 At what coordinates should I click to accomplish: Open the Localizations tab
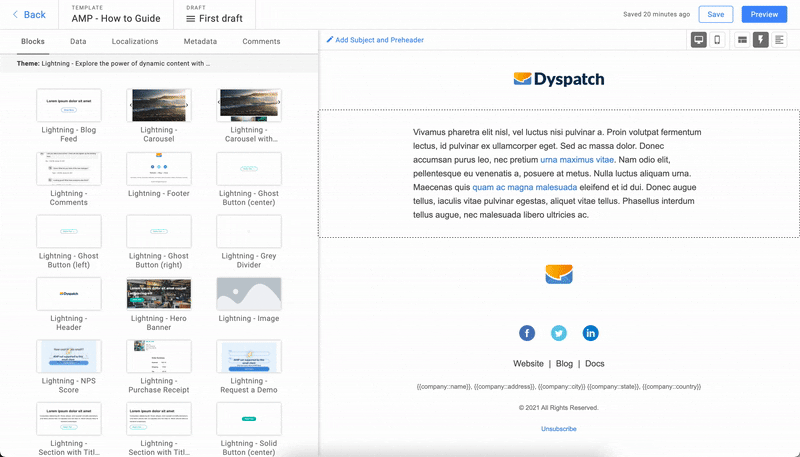[x=135, y=41]
